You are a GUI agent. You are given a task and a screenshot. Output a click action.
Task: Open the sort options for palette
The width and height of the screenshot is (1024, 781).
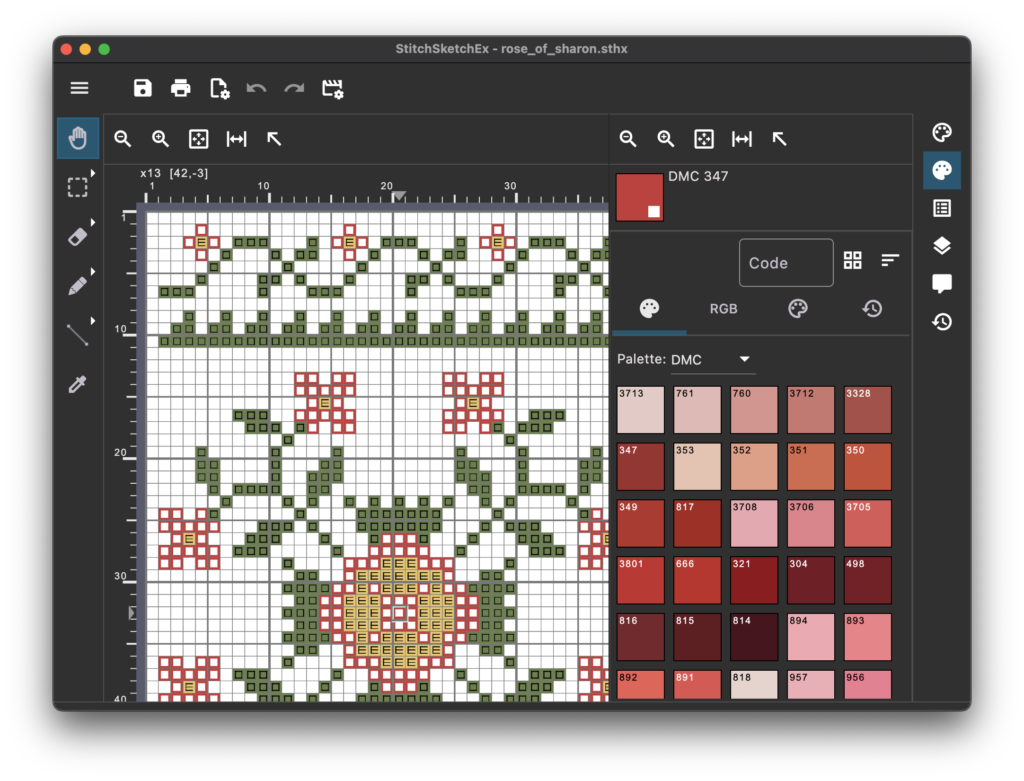click(x=890, y=261)
